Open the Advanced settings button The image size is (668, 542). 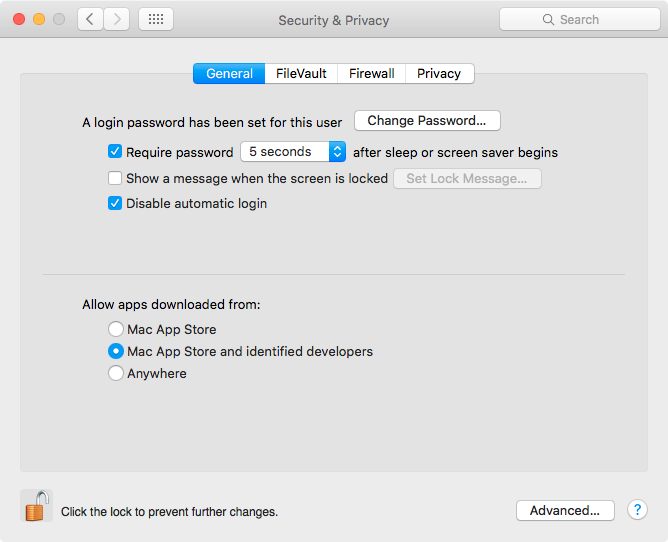click(565, 510)
